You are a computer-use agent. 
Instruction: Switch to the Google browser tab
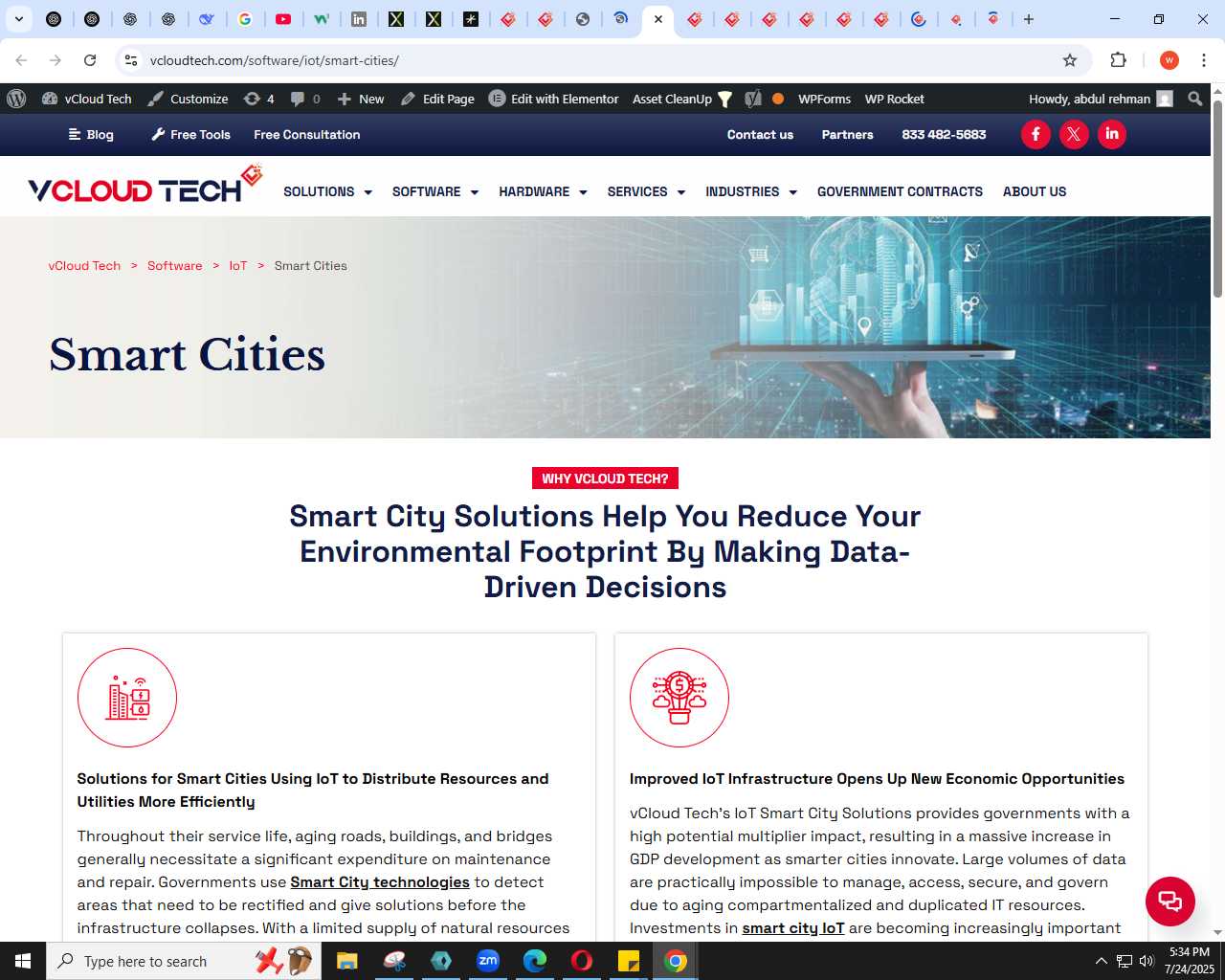[245, 19]
